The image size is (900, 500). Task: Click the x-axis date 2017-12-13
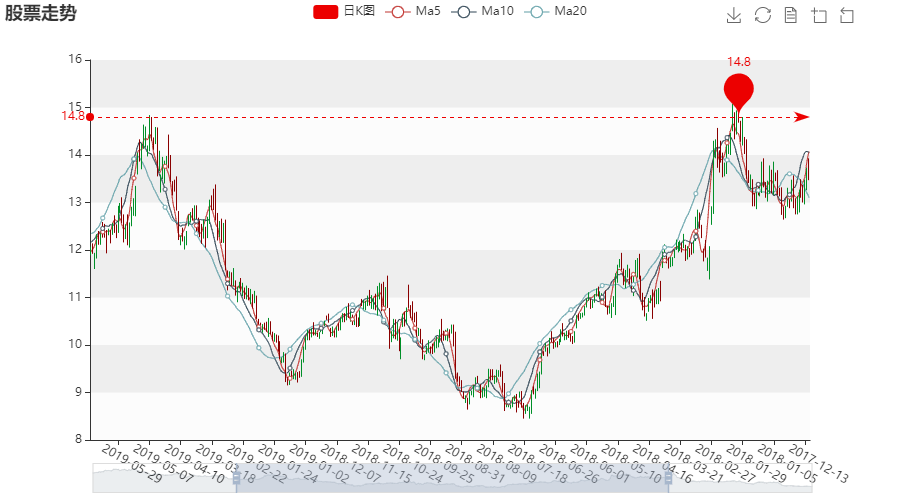pyautogui.click(x=818, y=463)
